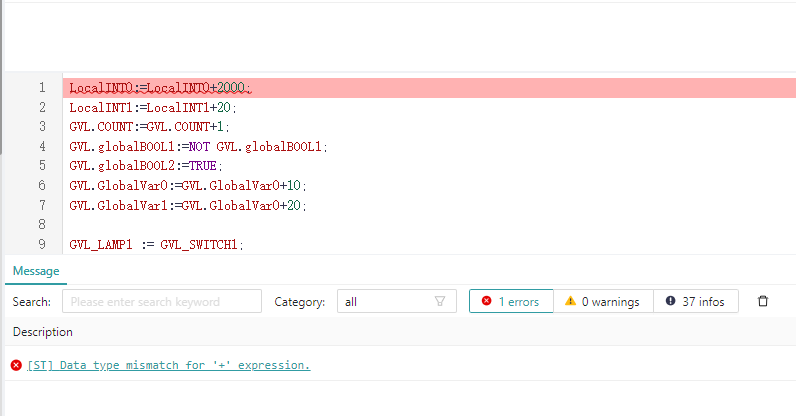Open the Category dropdown showing all

[396, 301]
